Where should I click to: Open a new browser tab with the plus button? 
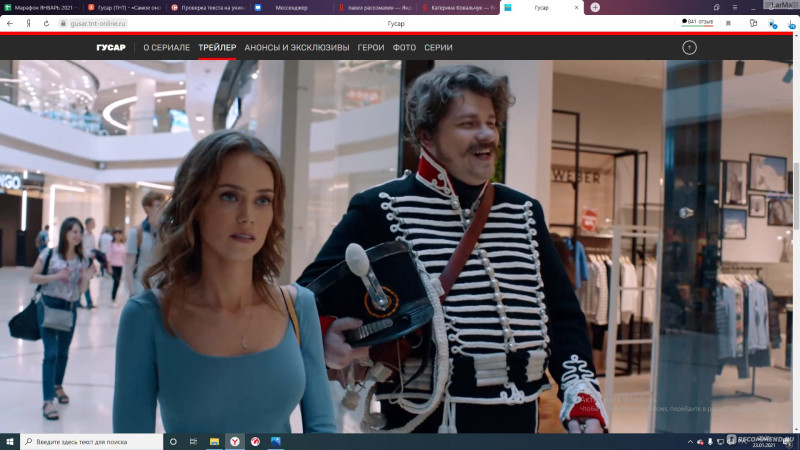coord(595,7)
